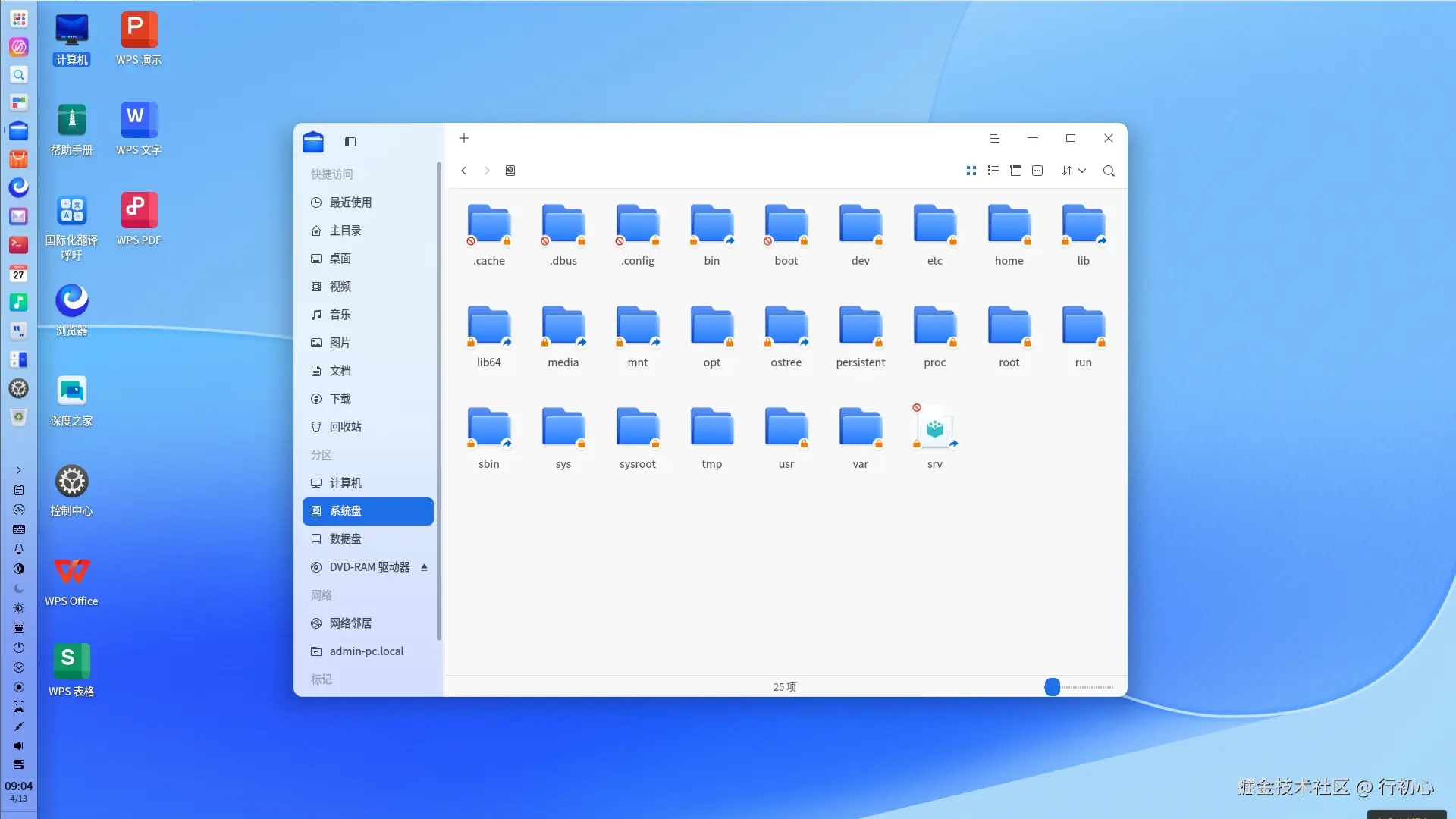This screenshot has height=819, width=1456.
Task: Open the launcher in the dock
Action: (x=19, y=18)
